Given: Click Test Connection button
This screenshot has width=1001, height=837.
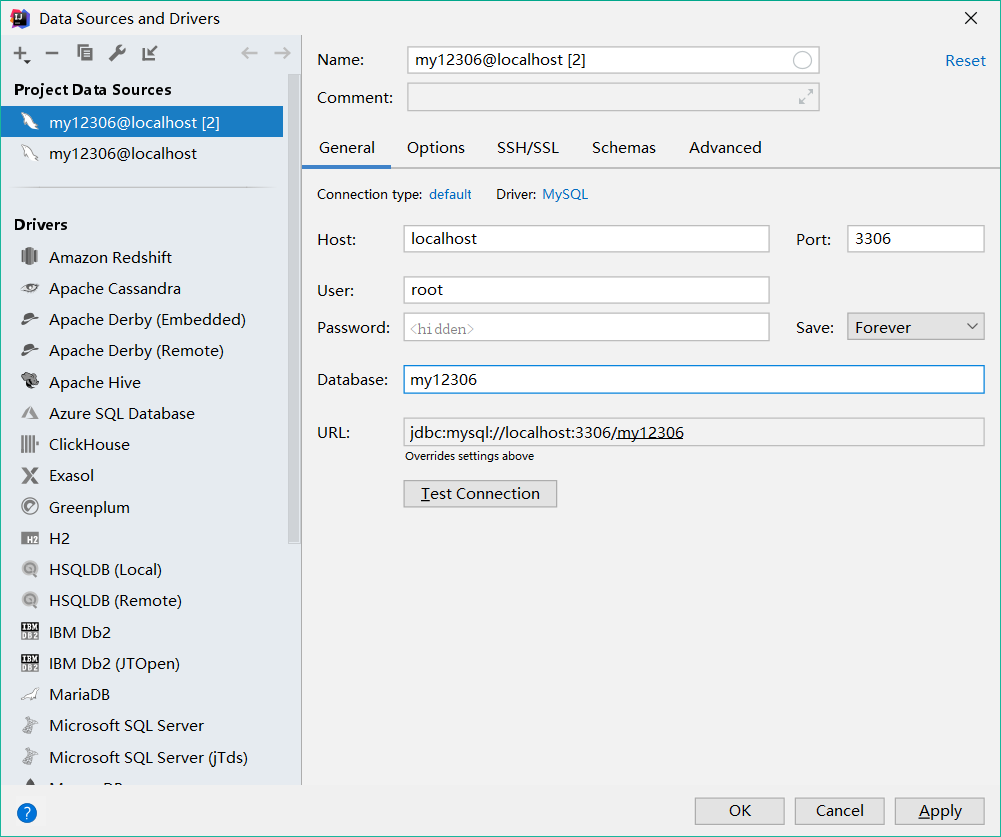Looking at the screenshot, I should pyautogui.click(x=480, y=494).
